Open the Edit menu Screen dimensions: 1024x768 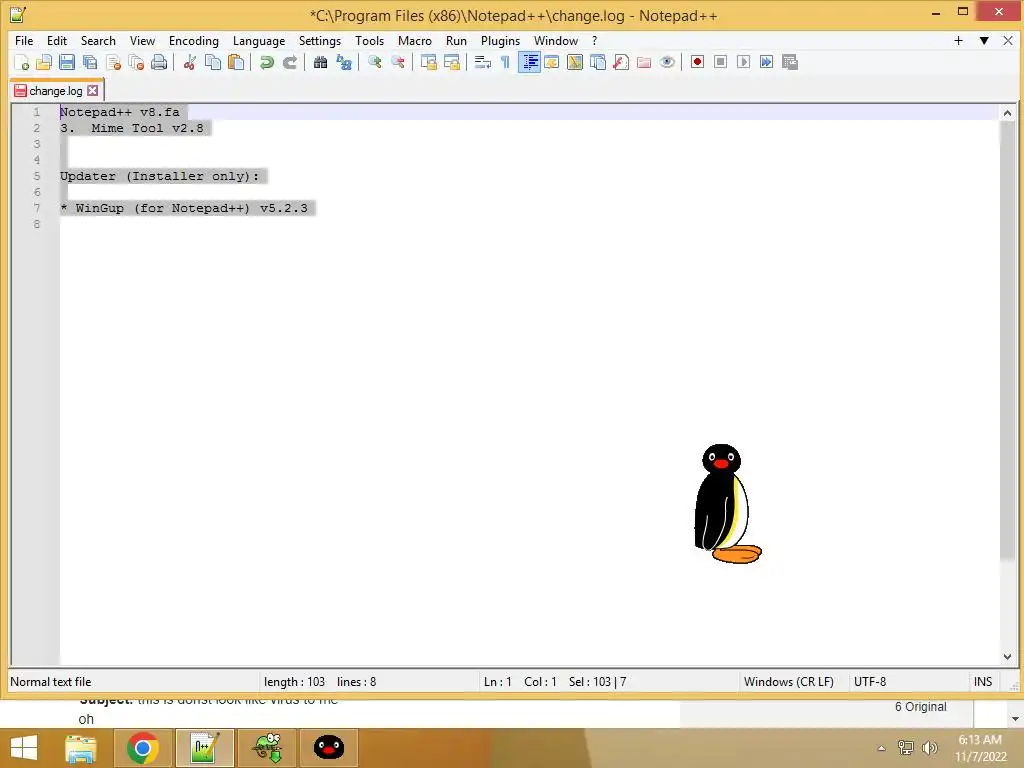coord(57,40)
